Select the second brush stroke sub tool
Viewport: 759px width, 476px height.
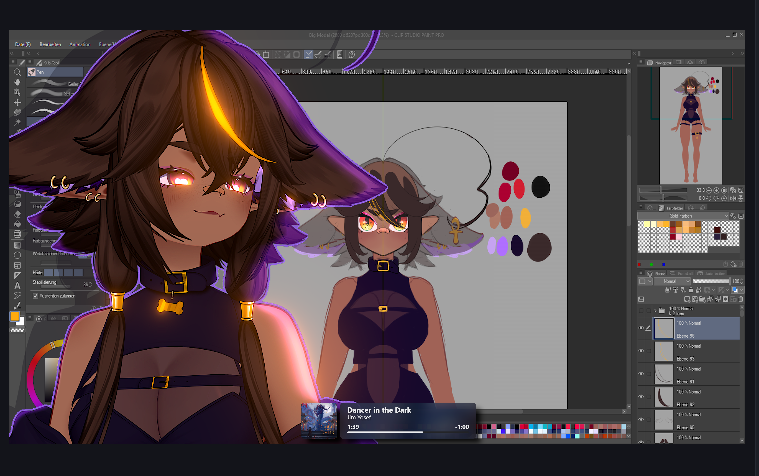pyautogui.click(x=55, y=93)
